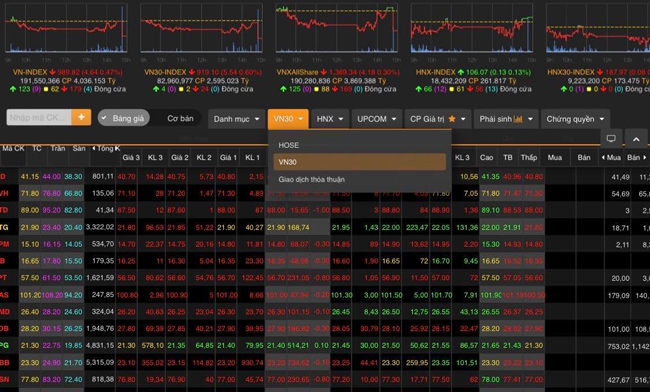Click the sell volume cell 223,47
Image resolution: width=650 pixels, height=392 pixels.
coord(417,227)
